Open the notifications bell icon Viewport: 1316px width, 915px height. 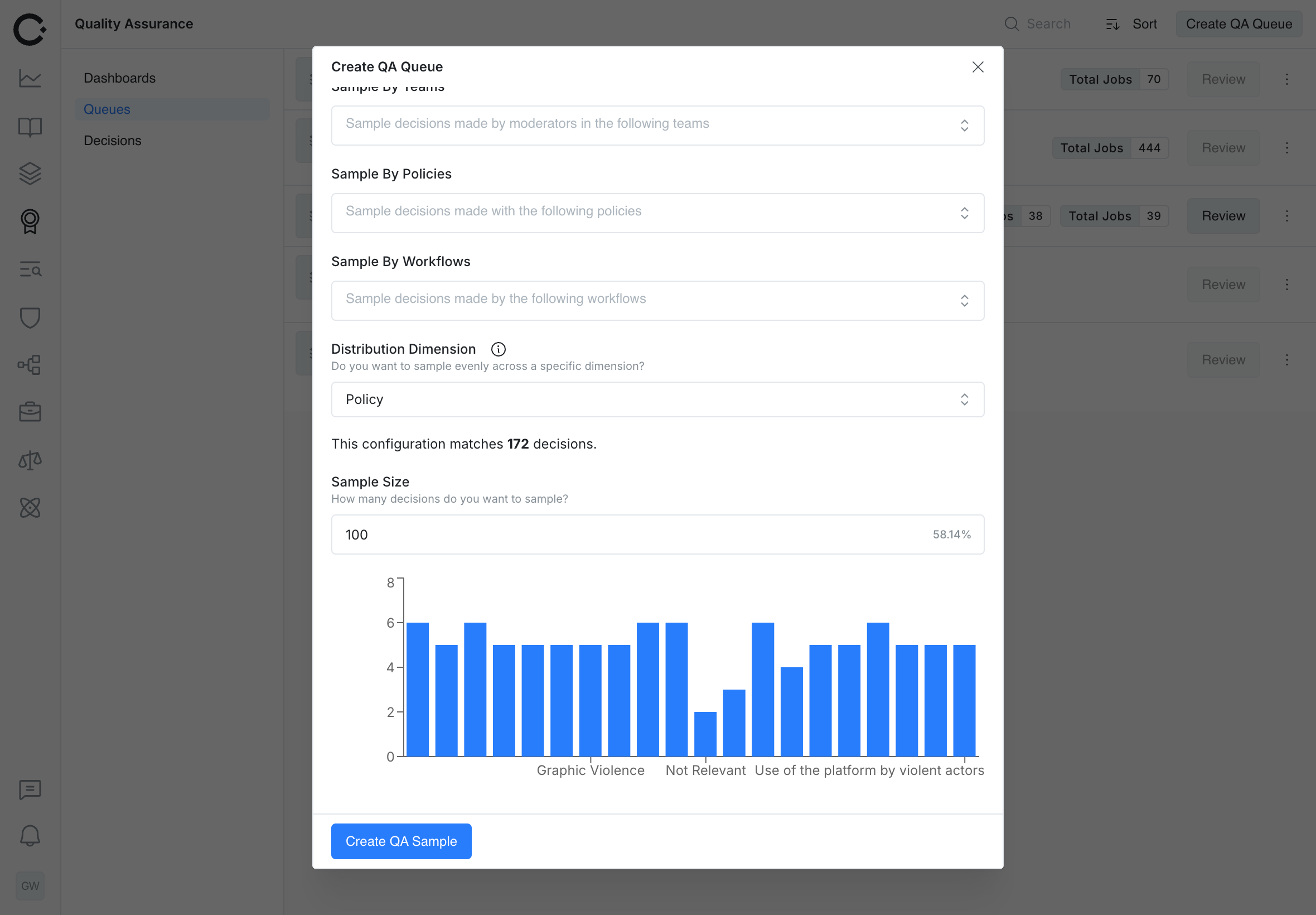pyautogui.click(x=30, y=835)
